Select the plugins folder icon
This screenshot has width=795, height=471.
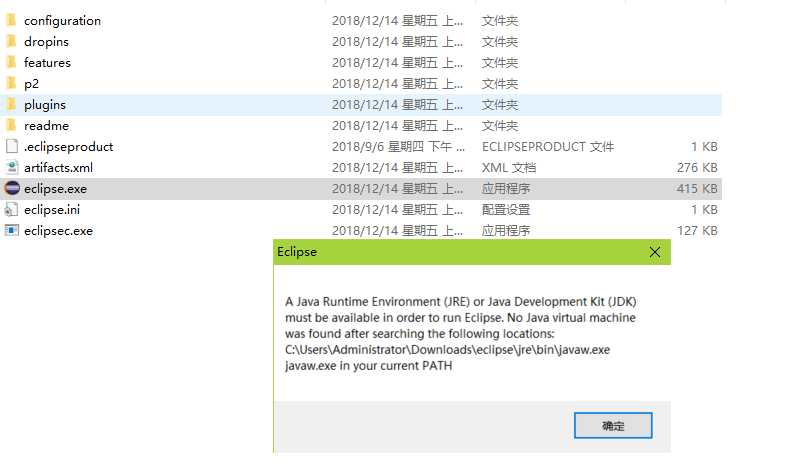(11, 104)
